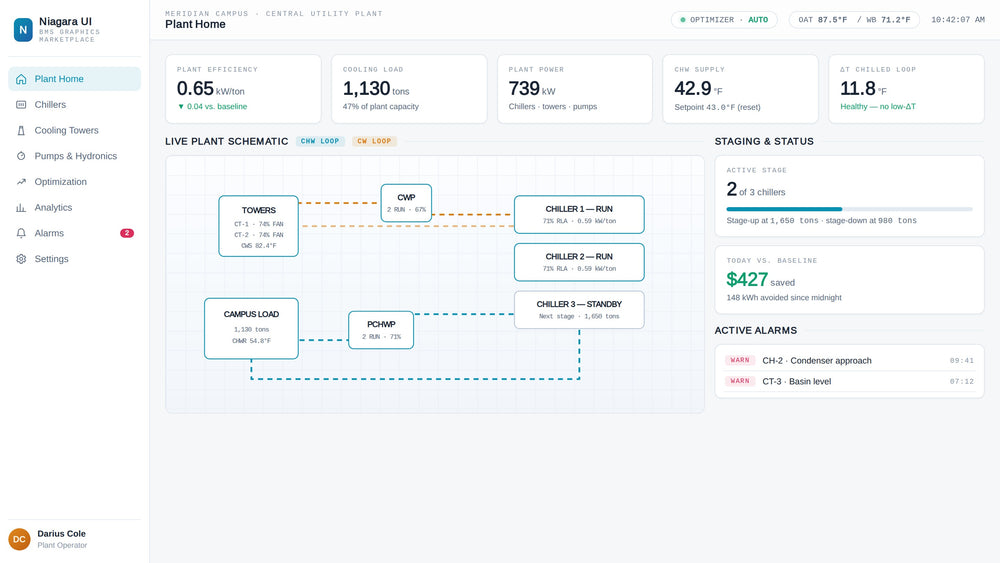Click the '$427 saved' value
This screenshot has height=563, width=1000.
[x=760, y=280]
